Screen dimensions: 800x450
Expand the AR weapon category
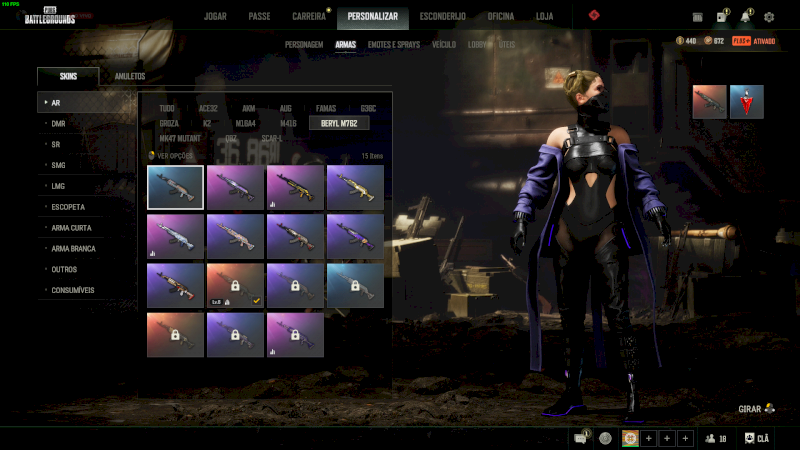[86, 103]
